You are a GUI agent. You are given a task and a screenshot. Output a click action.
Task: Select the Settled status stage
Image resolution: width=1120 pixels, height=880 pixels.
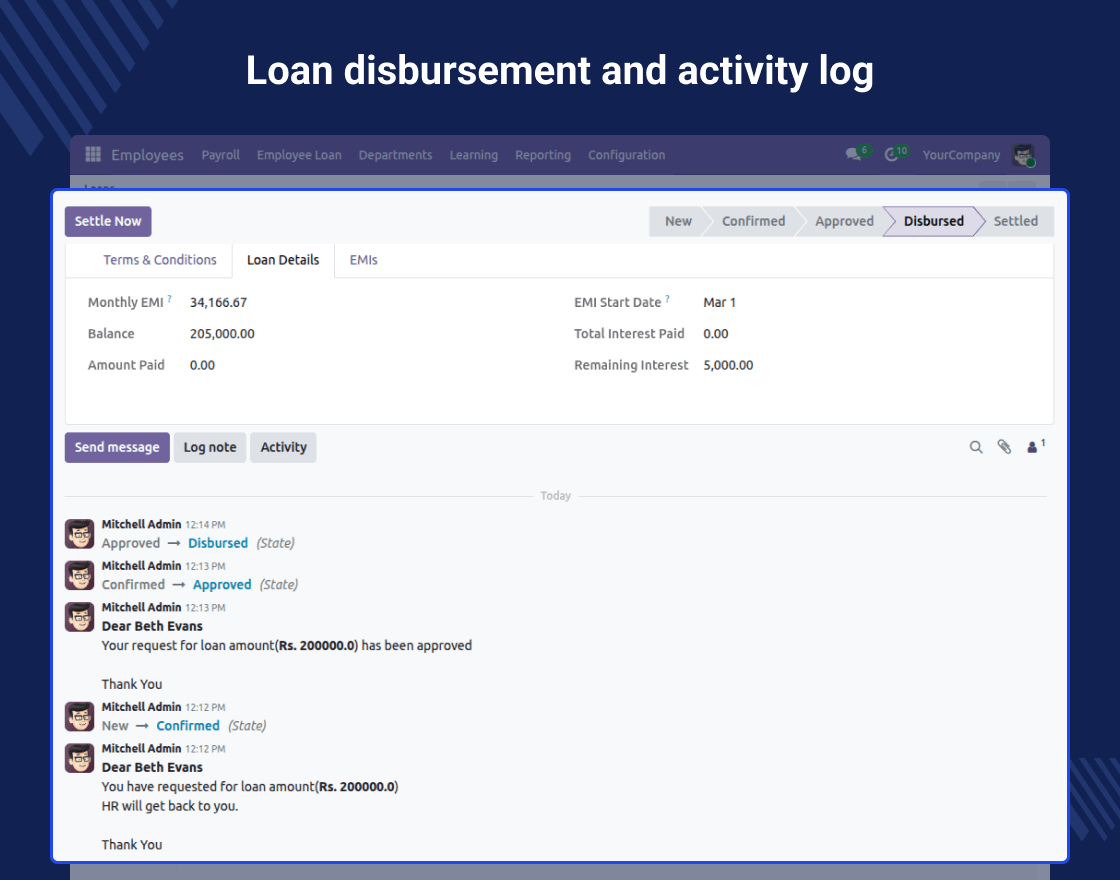click(x=1016, y=221)
